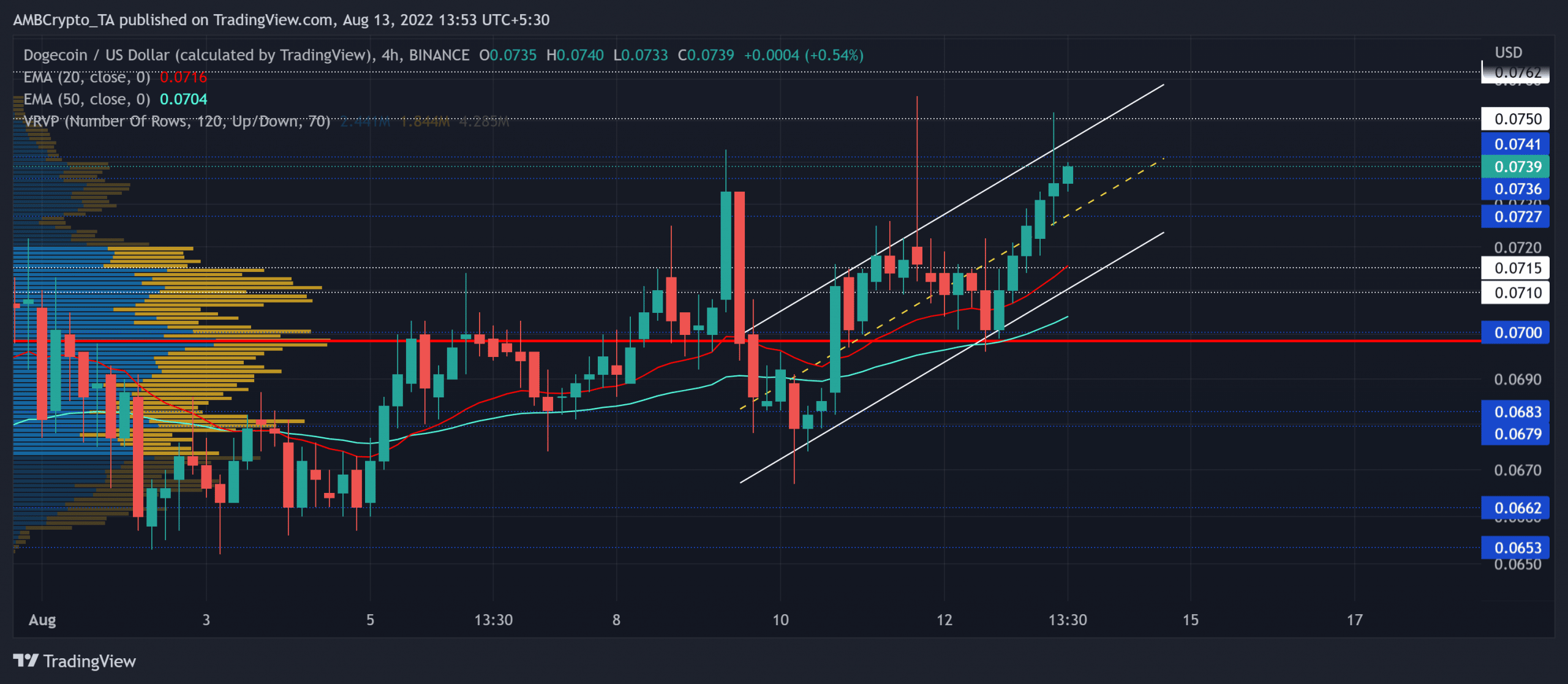This screenshot has width=1568, height=684.
Task: Click the EMA 20 value 0.0716
Action: tap(184, 77)
